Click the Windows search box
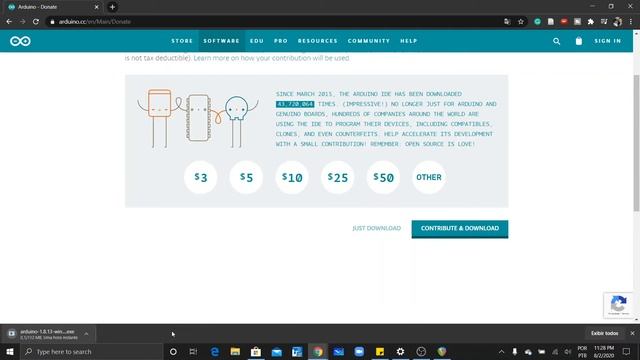 (91, 351)
